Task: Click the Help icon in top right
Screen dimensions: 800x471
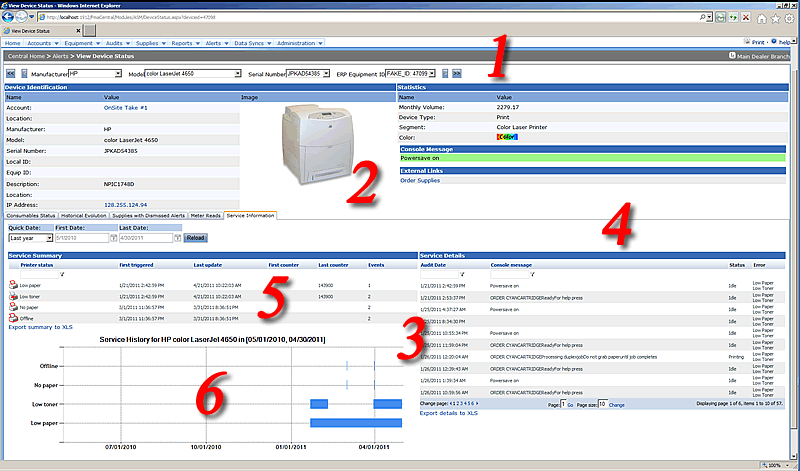Action: pos(773,41)
